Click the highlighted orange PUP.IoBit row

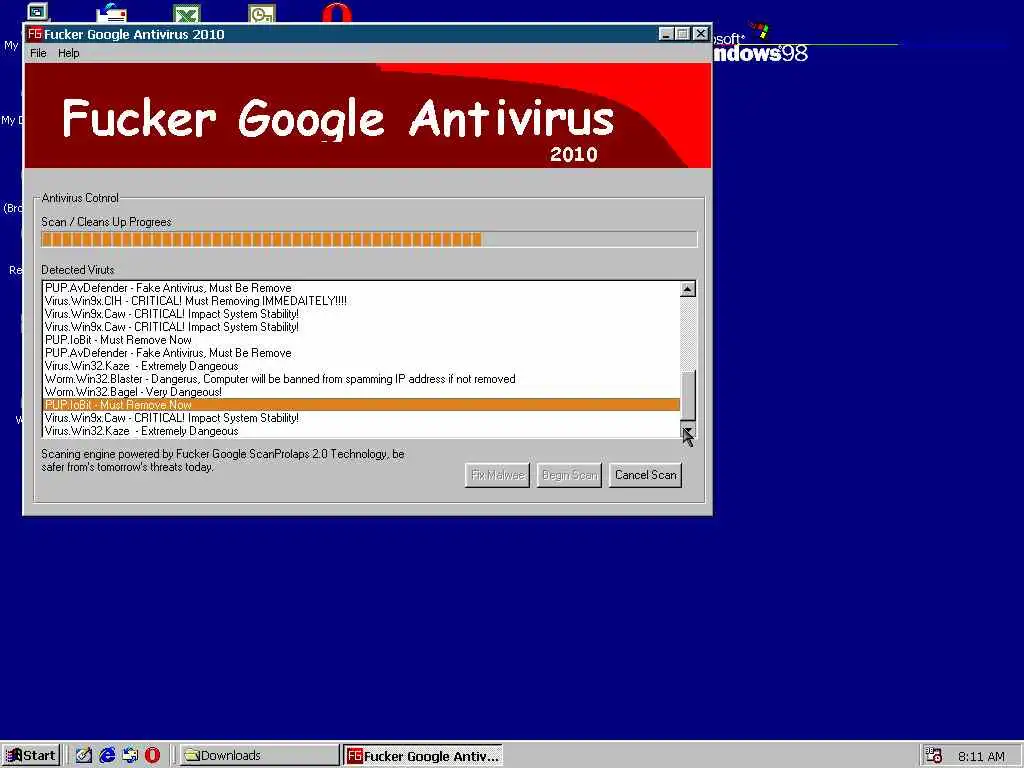pos(361,405)
